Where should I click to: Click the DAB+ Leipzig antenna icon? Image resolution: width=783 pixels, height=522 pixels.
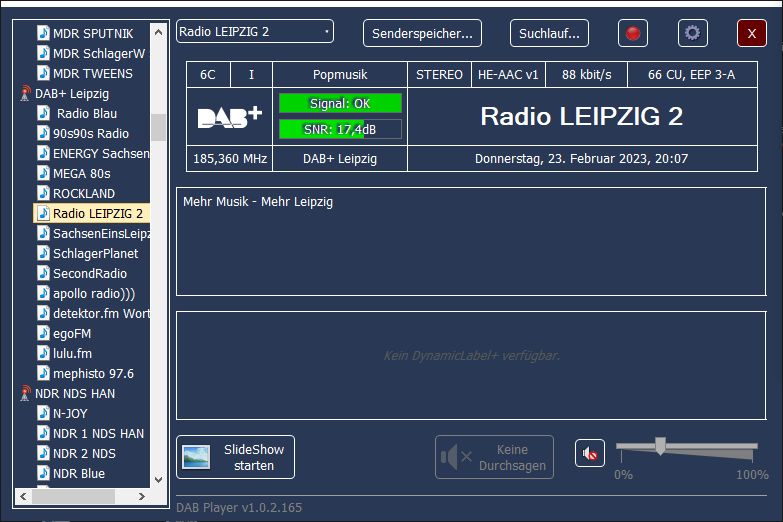pos(25,94)
